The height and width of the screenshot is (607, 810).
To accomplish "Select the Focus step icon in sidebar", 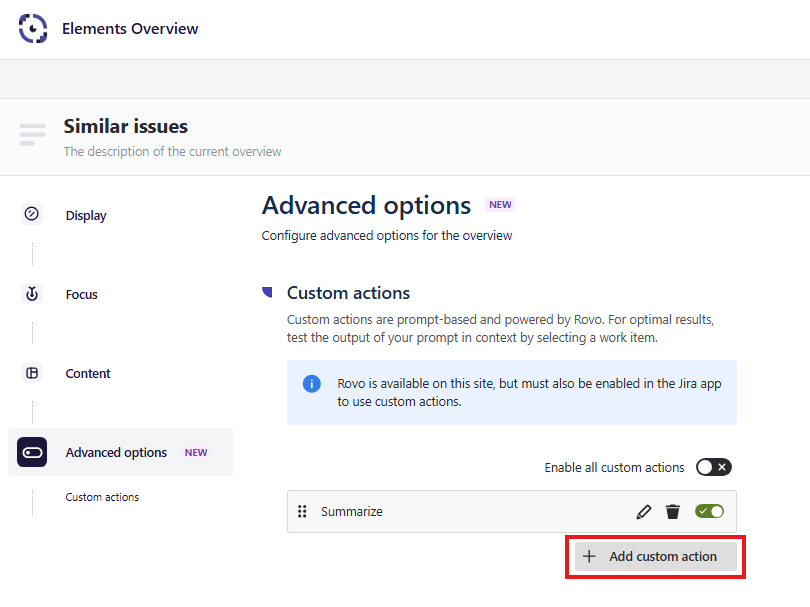I will point(32,294).
